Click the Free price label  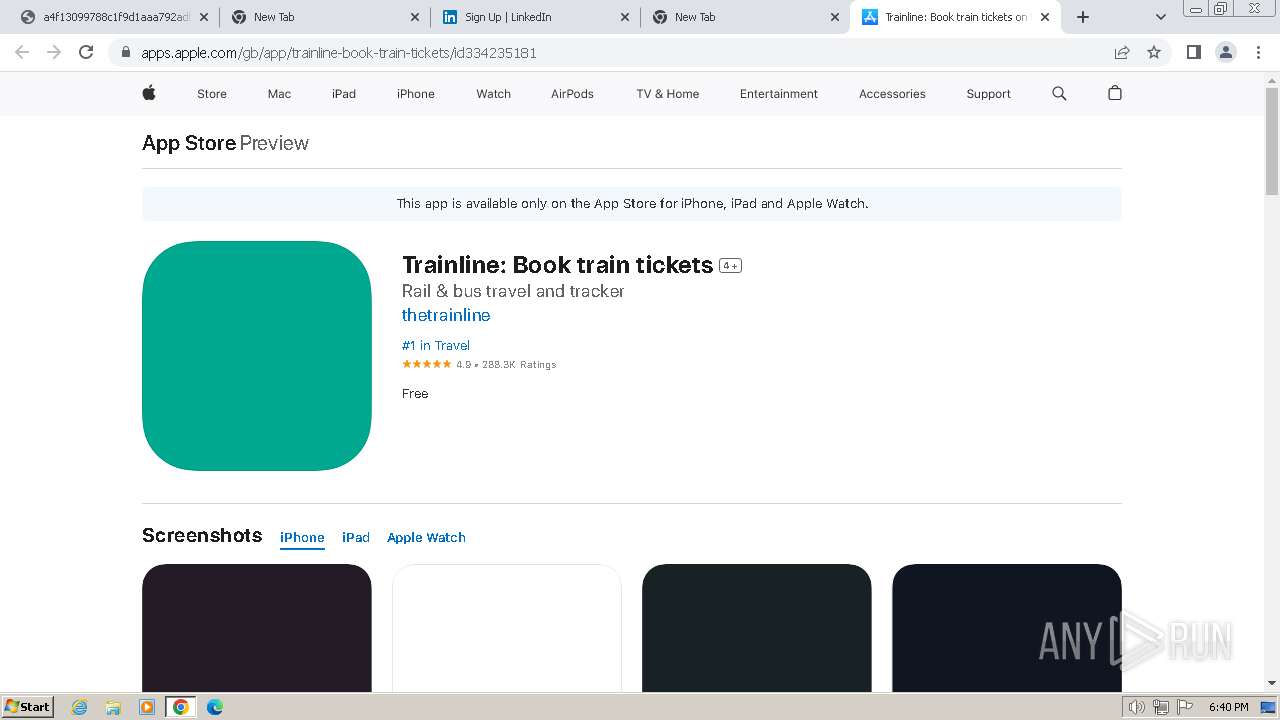[x=415, y=394]
